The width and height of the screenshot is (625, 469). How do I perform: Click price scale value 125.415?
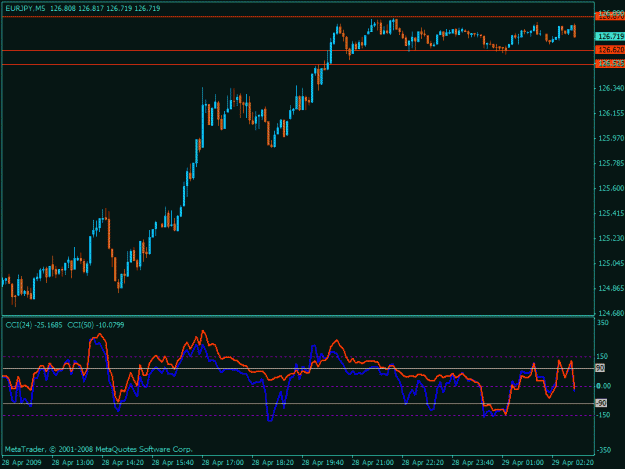[611, 213]
